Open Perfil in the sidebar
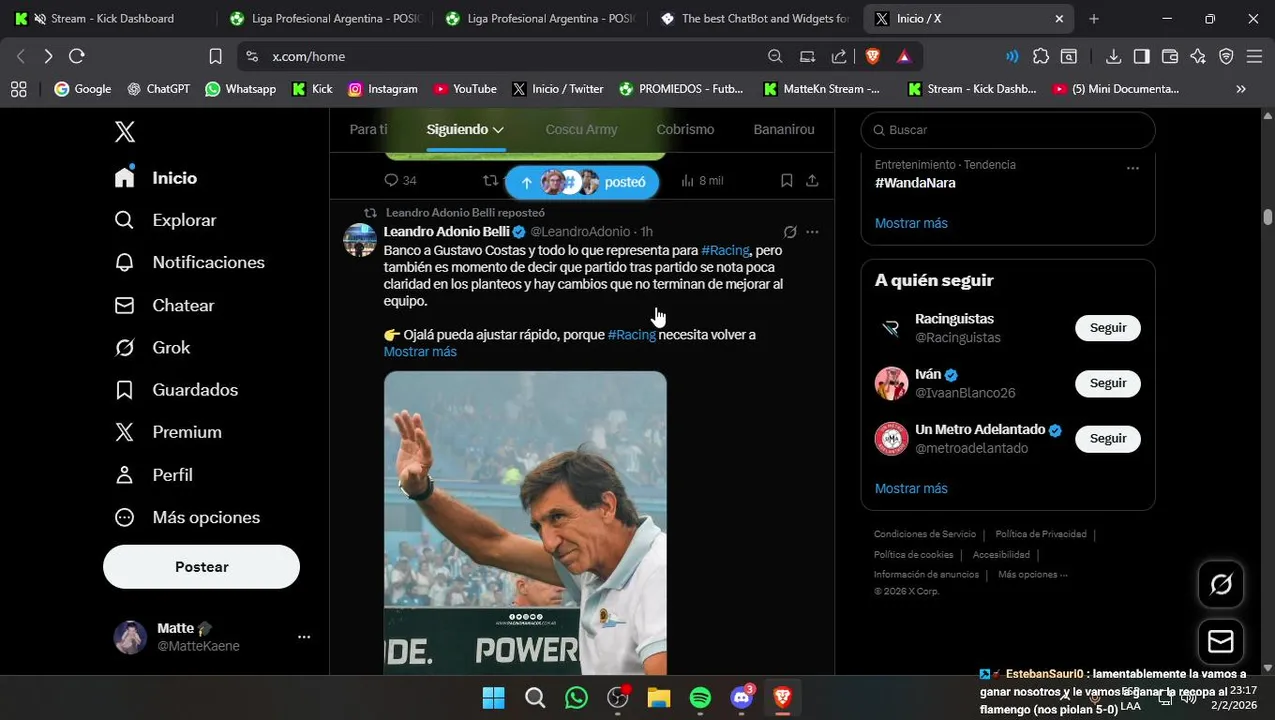This screenshot has height=720, width=1275. tap(153, 475)
